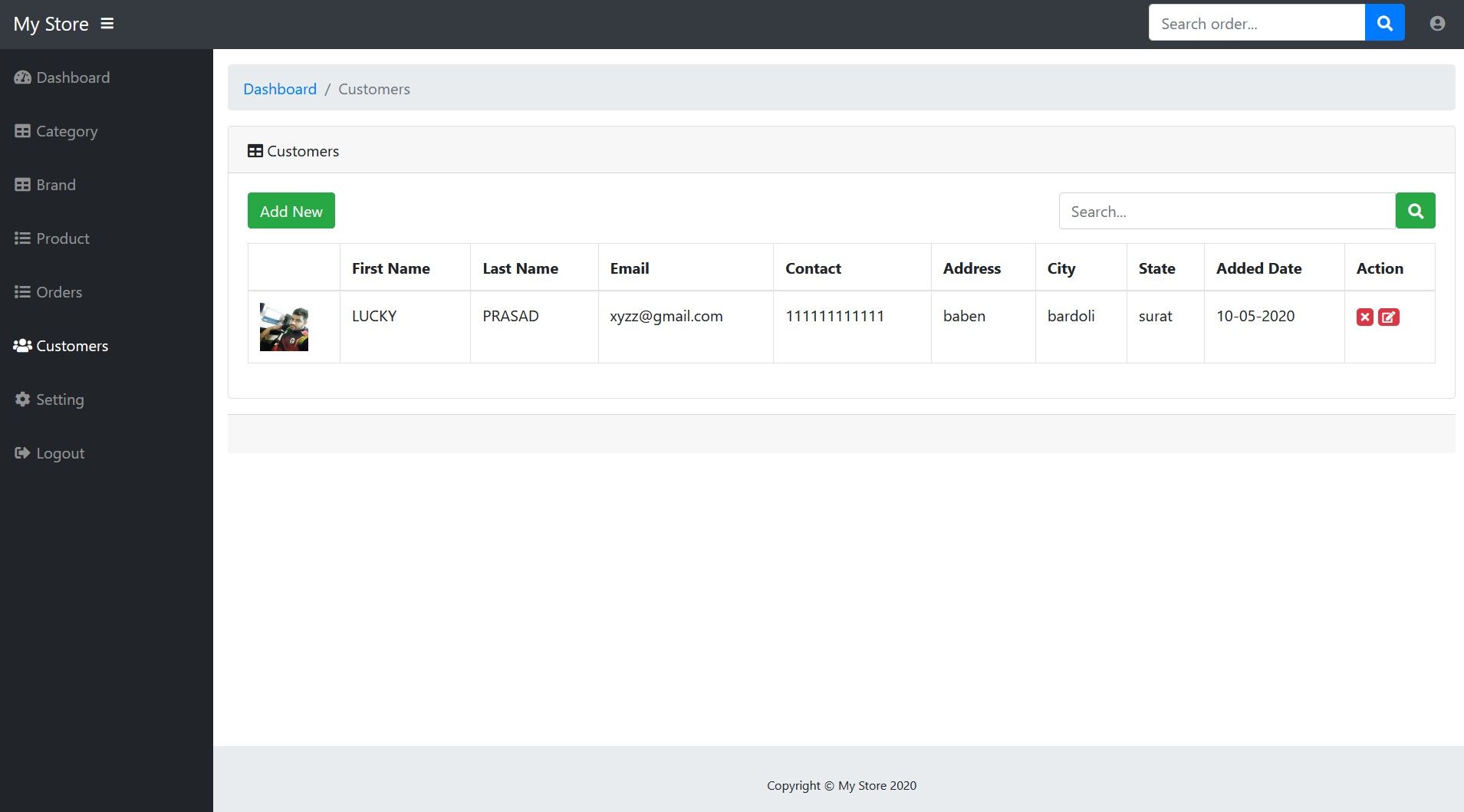Click the Copyright My Store 2020 footer text
The height and width of the screenshot is (812, 1464).
[x=841, y=785]
